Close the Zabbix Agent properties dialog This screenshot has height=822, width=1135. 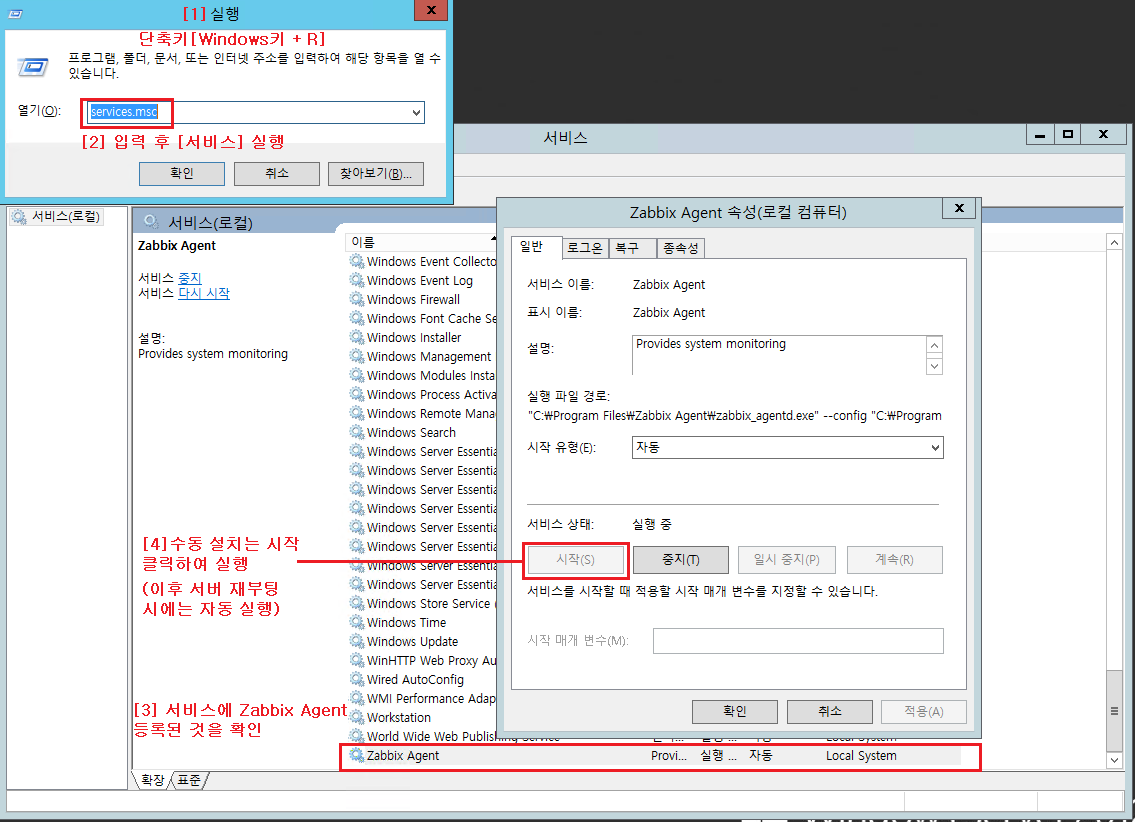(959, 208)
